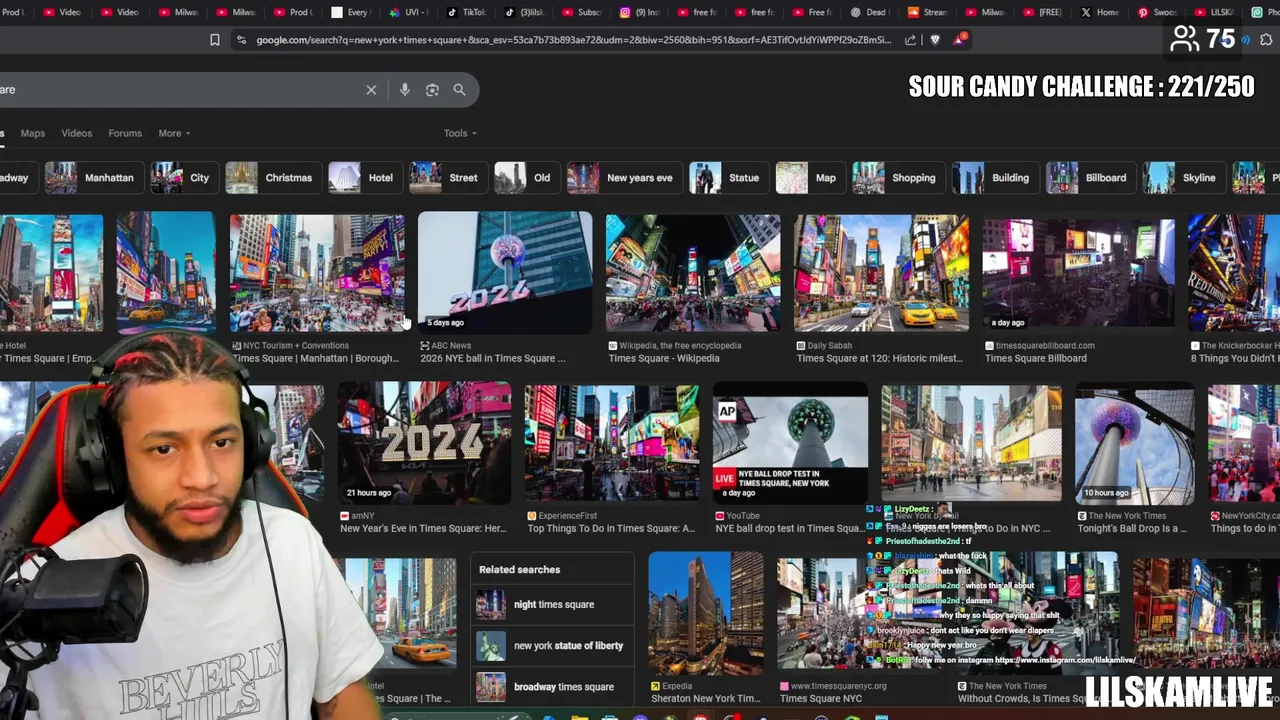1280x720 pixels.
Task: Open the ExperienceFirst Times Square thumbnail
Action: (x=612, y=443)
